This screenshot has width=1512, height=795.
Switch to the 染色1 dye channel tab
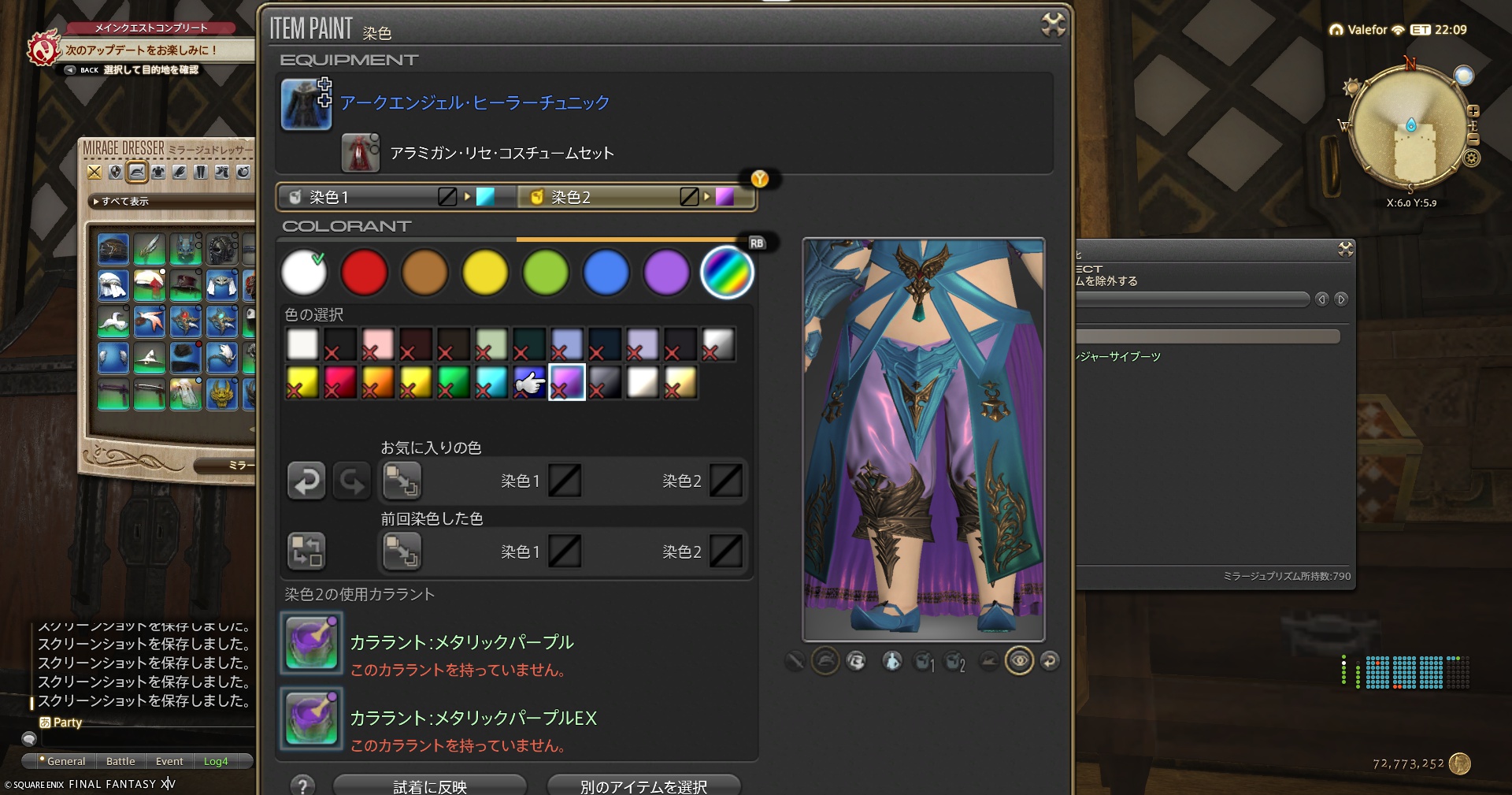[x=396, y=197]
